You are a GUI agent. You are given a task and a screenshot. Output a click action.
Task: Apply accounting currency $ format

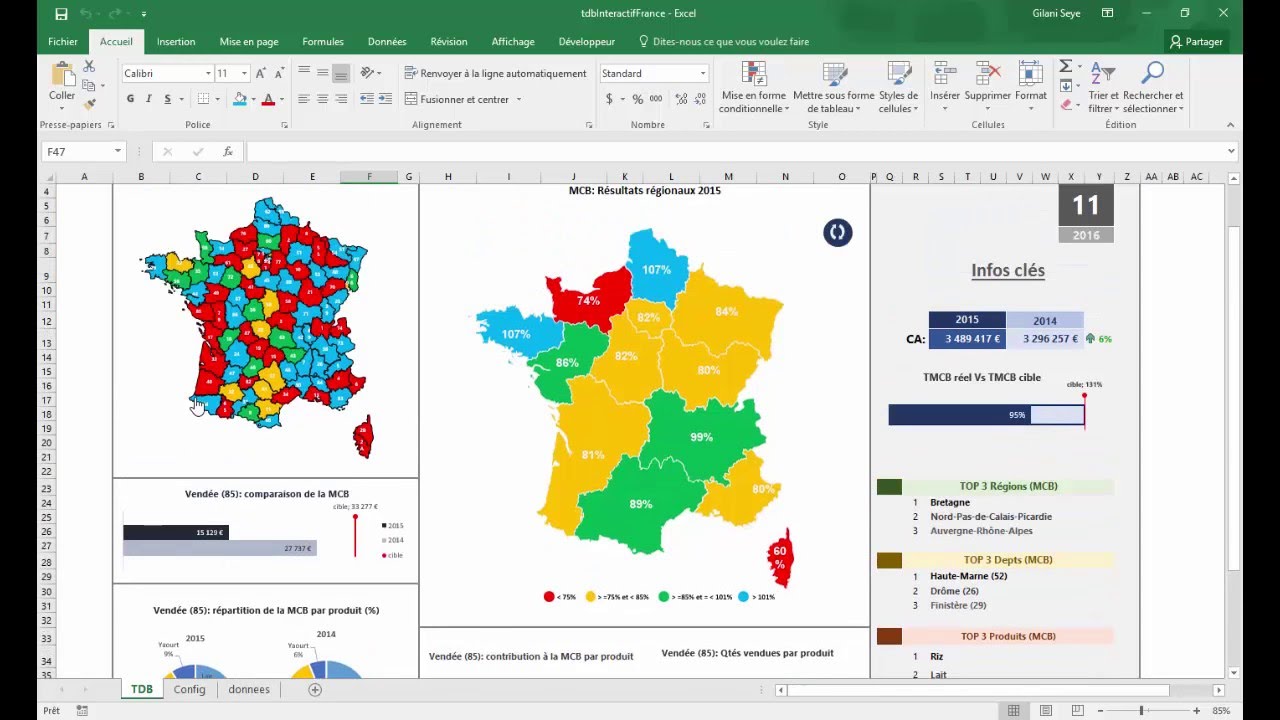[609, 99]
